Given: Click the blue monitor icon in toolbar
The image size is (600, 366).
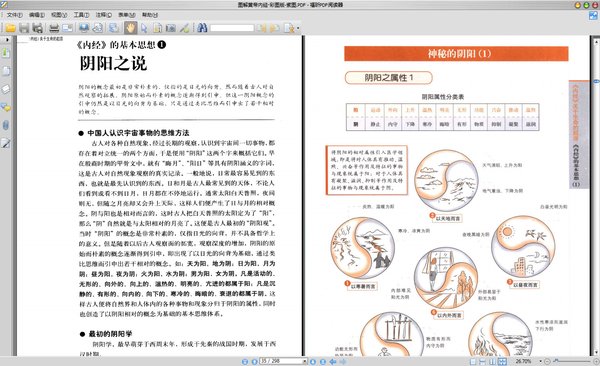Looking at the screenshot, I should click(84, 28).
